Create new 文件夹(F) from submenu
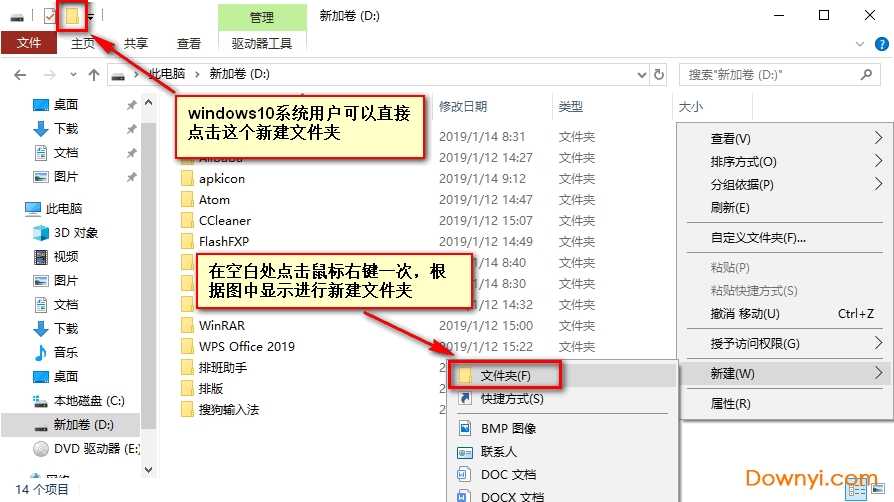This screenshot has width=894, height=502. coord(562,375)
